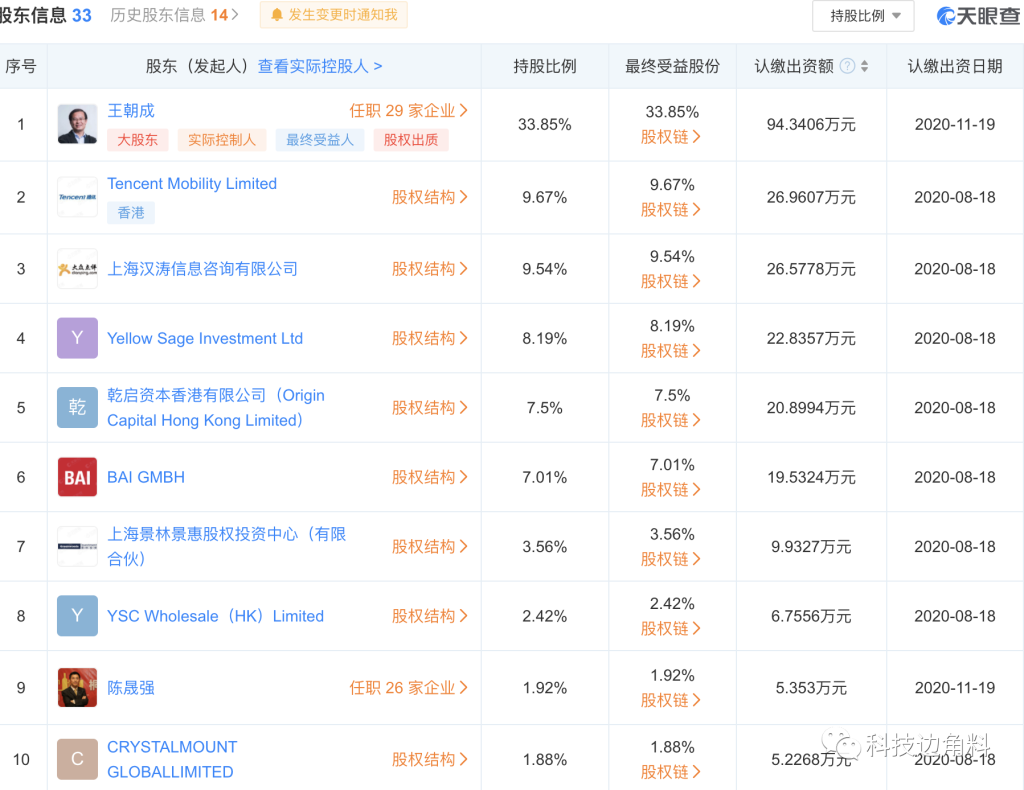Image resolution: width=1024 pixels, height=790 pixels.
Task: Open 上海景林景惠股权投资中心 link
Action: tap(227, 546)
